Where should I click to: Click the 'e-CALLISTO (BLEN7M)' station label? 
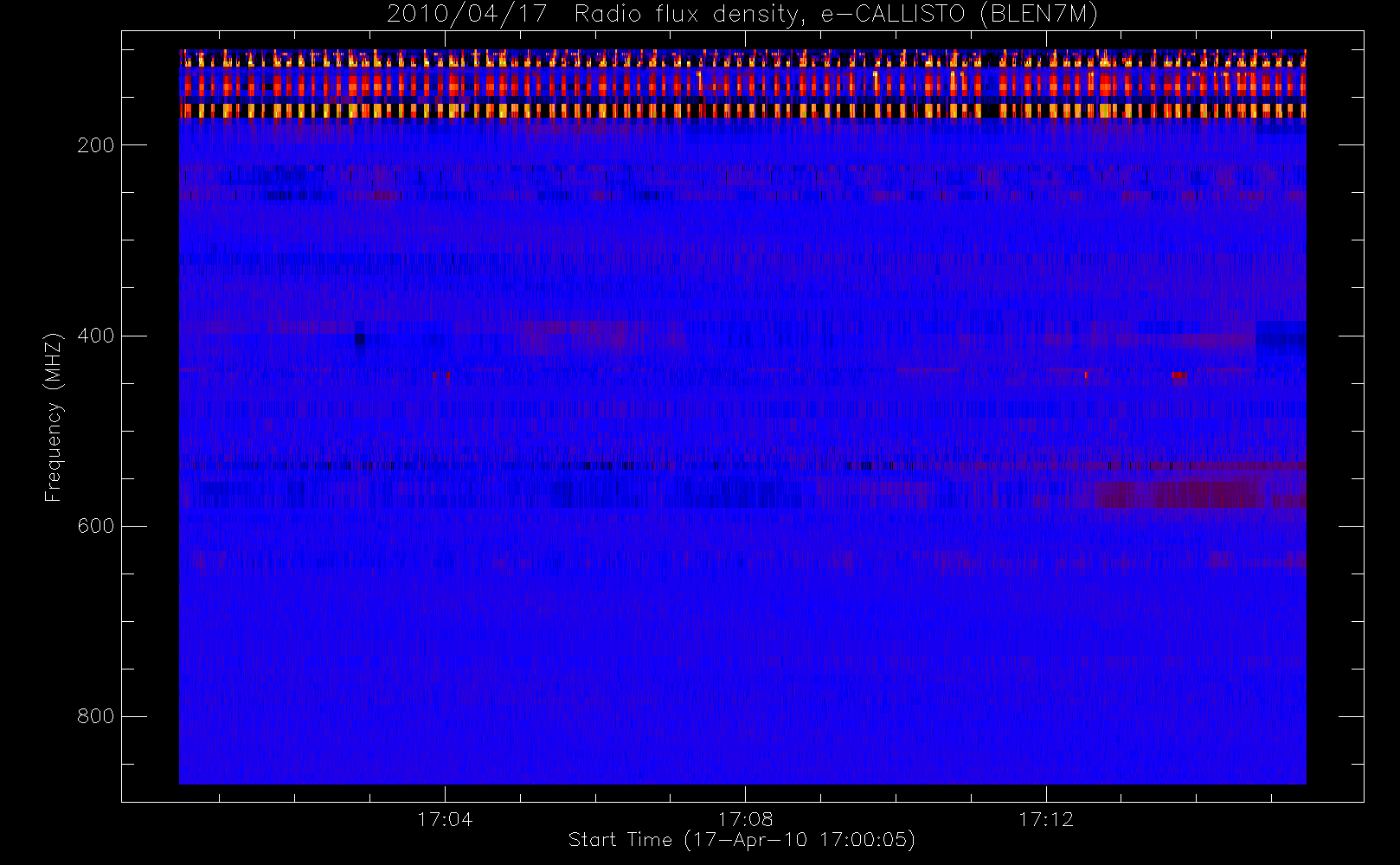pos(960,15)
